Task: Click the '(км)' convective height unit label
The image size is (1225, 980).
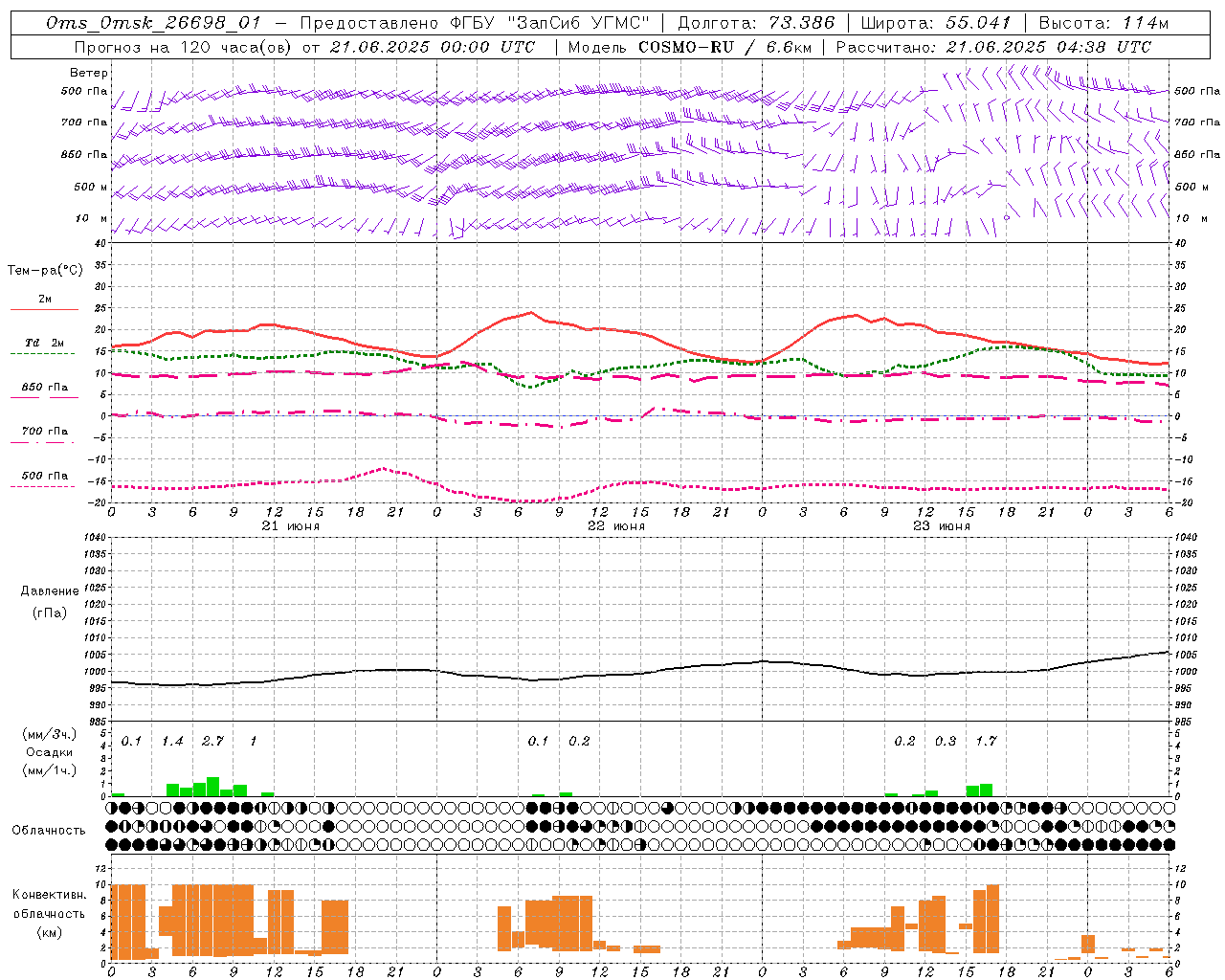Action: coord(50,932)
